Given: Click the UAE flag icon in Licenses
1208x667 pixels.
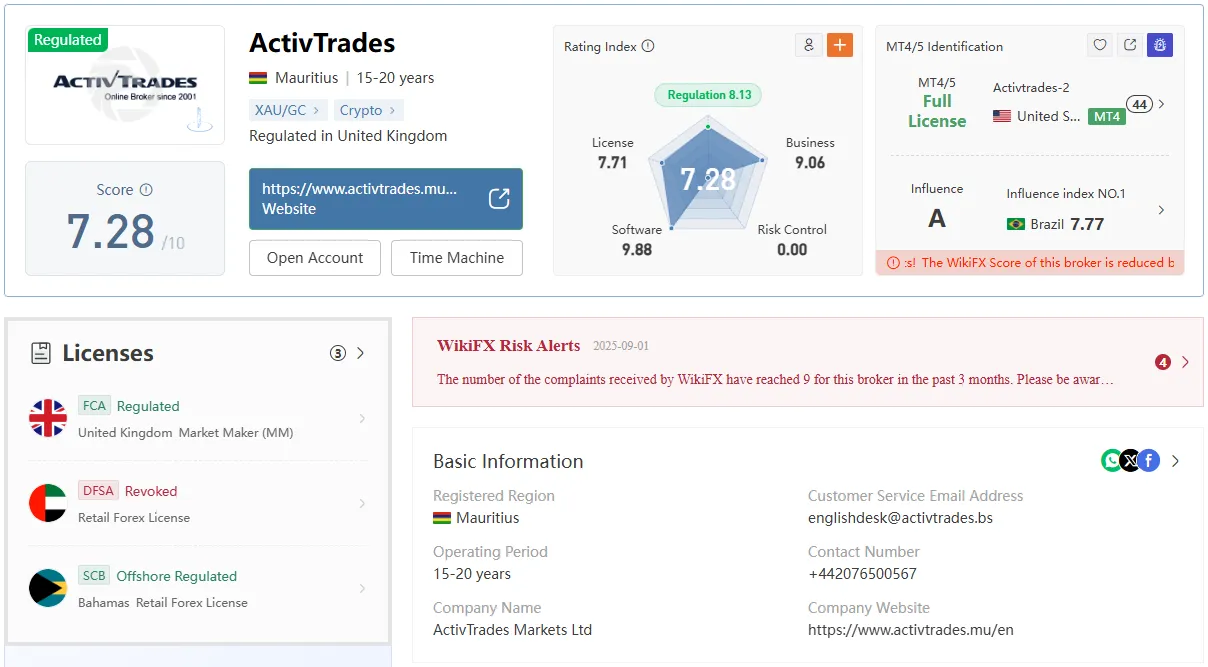Looking at the screenshot, I should [x=48, y=503].
